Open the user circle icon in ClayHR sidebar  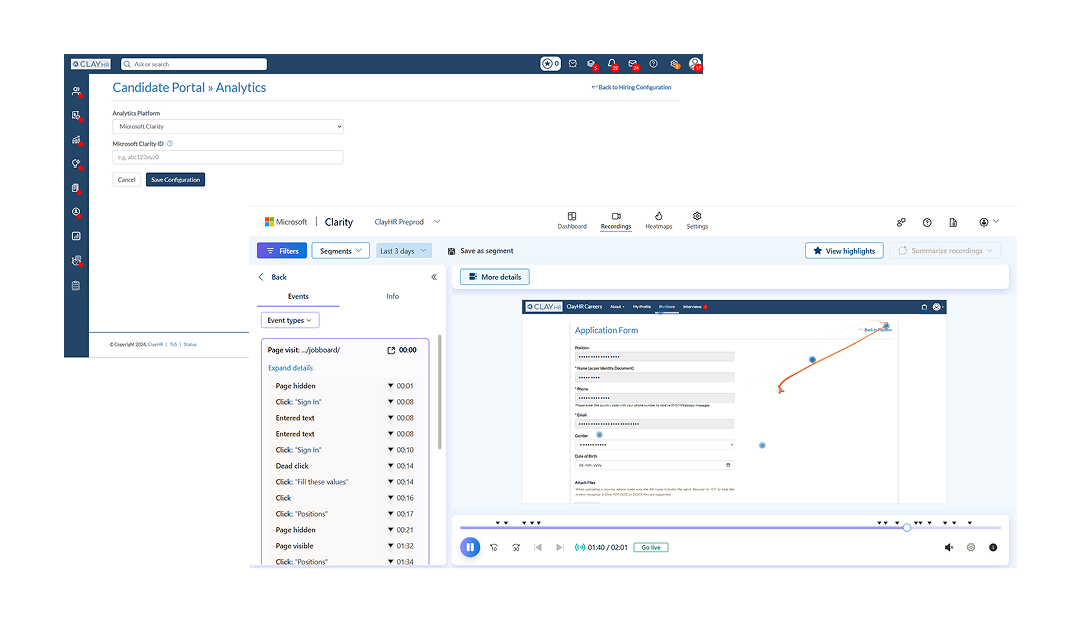76,212
